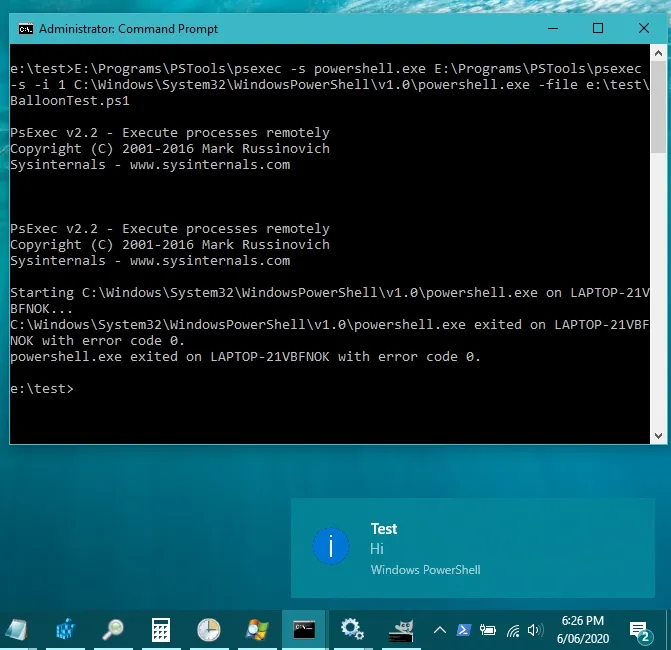Click 'powershell.exe exited on LAPTOP-21VBFNOK' final line
This screenshot has height=650, width=671.
coord(246,357)
